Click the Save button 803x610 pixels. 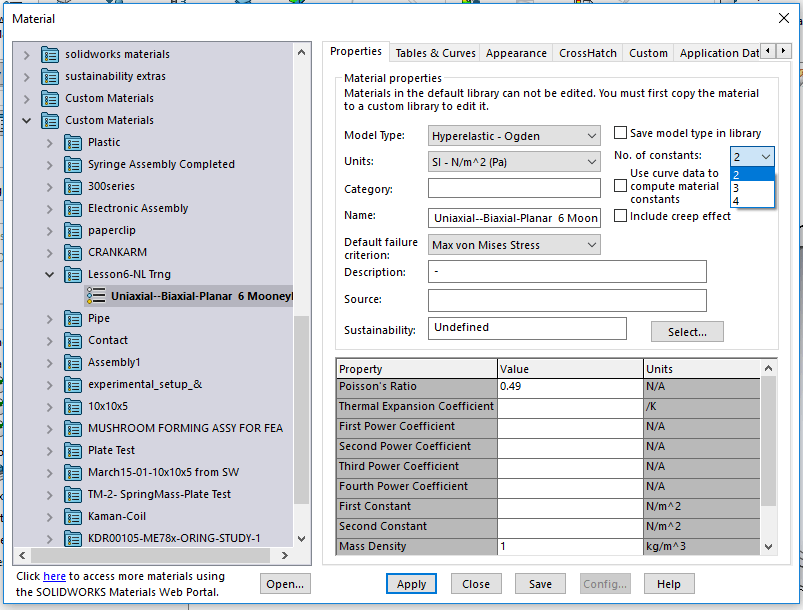(540, 584)
